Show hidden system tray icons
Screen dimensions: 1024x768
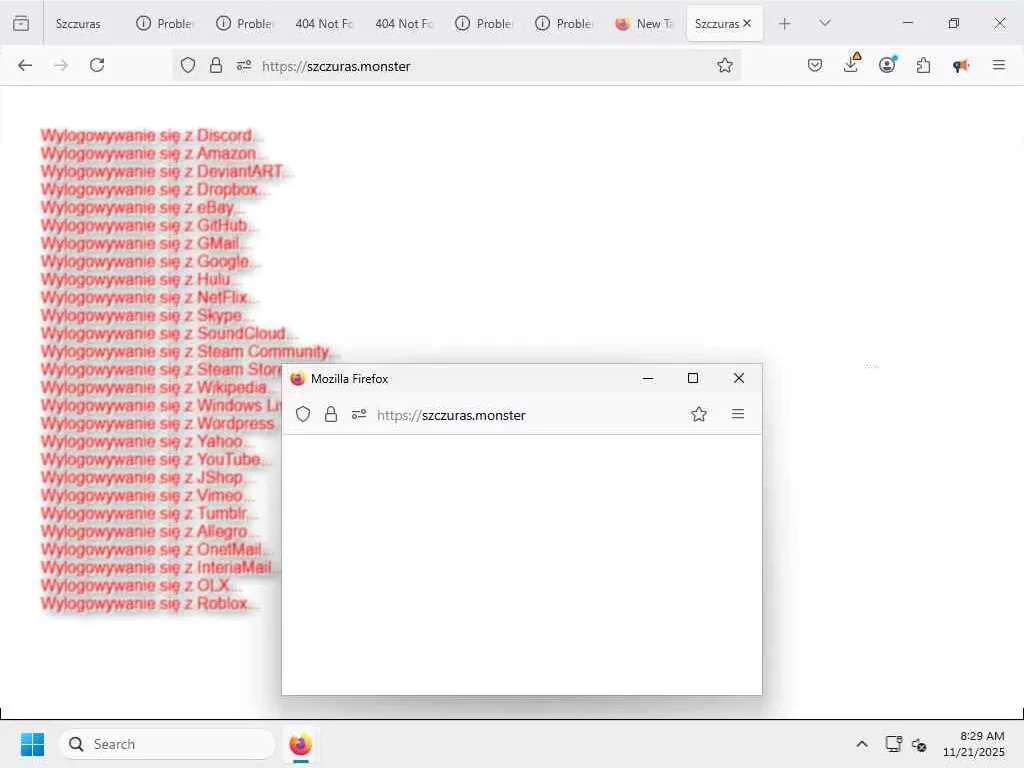[x=862, y=744]
